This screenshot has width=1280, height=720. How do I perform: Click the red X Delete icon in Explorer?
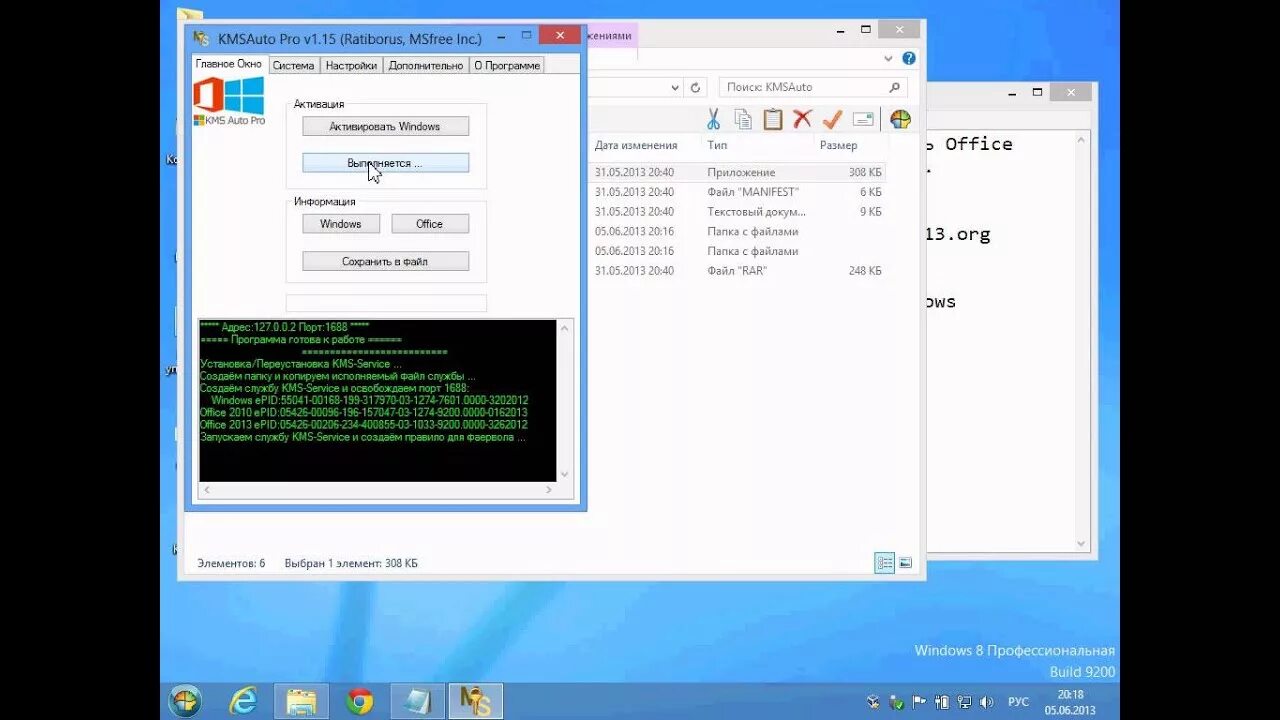802,120
